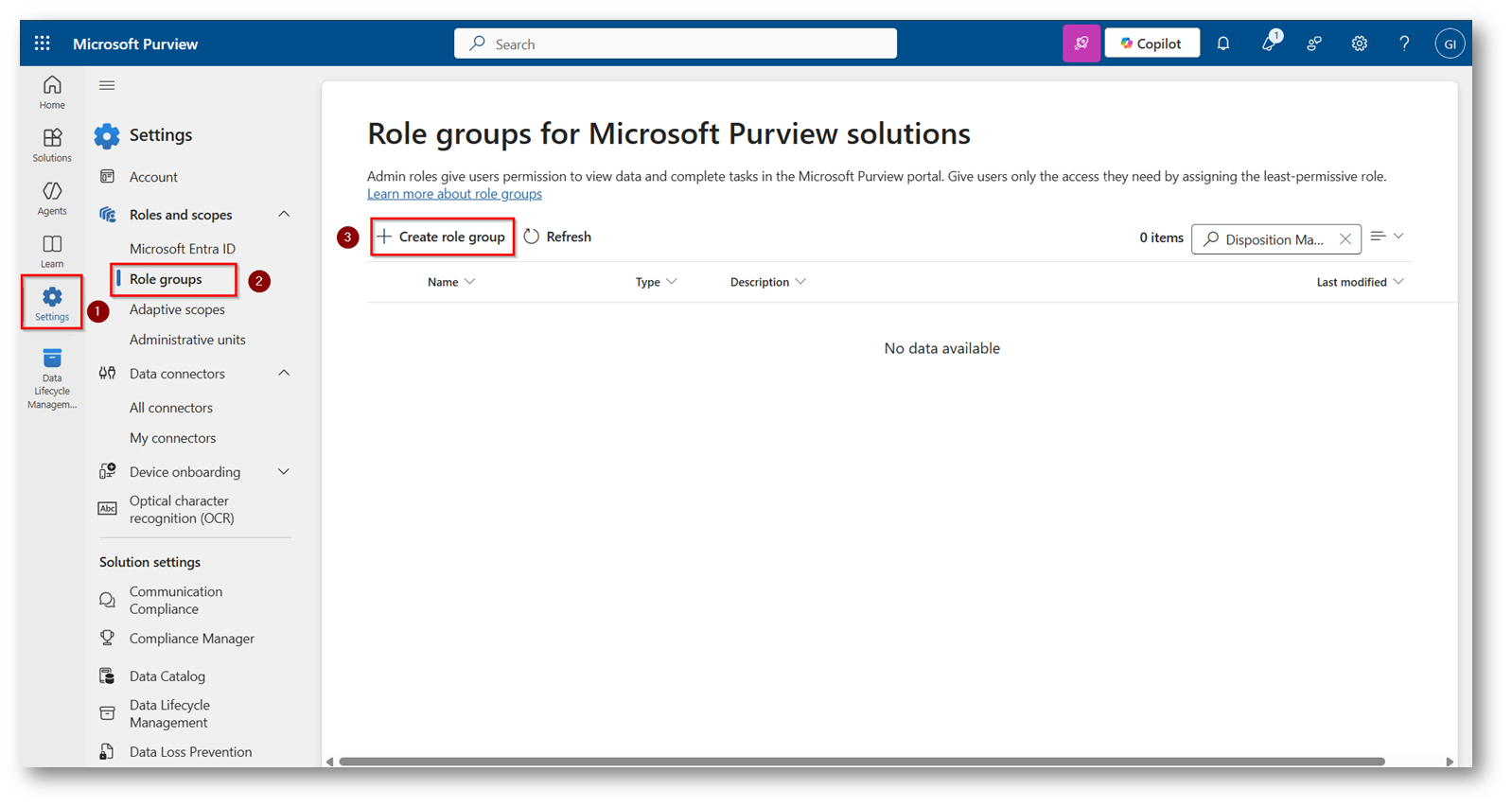Open Data Catalog settings
This screenshot has width=1512, height=807.
click(167, 676)
